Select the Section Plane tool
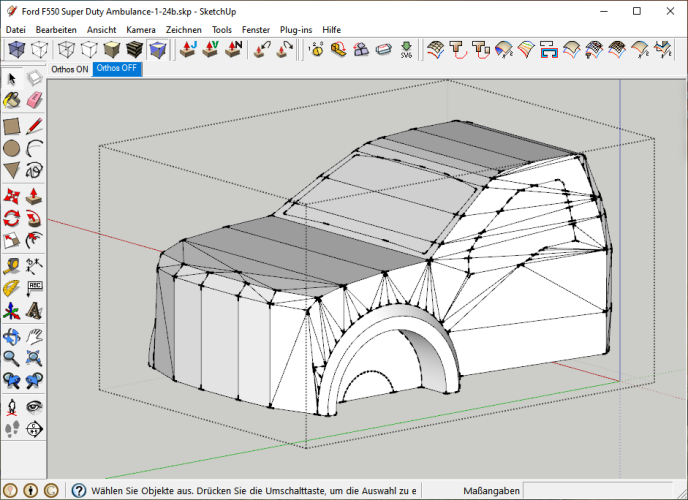This screenshot has height=500, width=688. coord(34,429)
